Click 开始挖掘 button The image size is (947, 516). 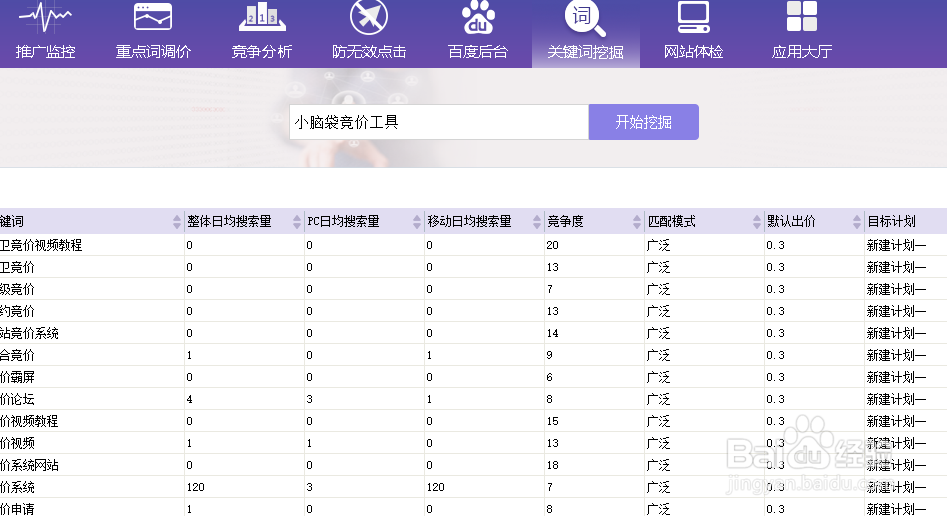point(644,122)
